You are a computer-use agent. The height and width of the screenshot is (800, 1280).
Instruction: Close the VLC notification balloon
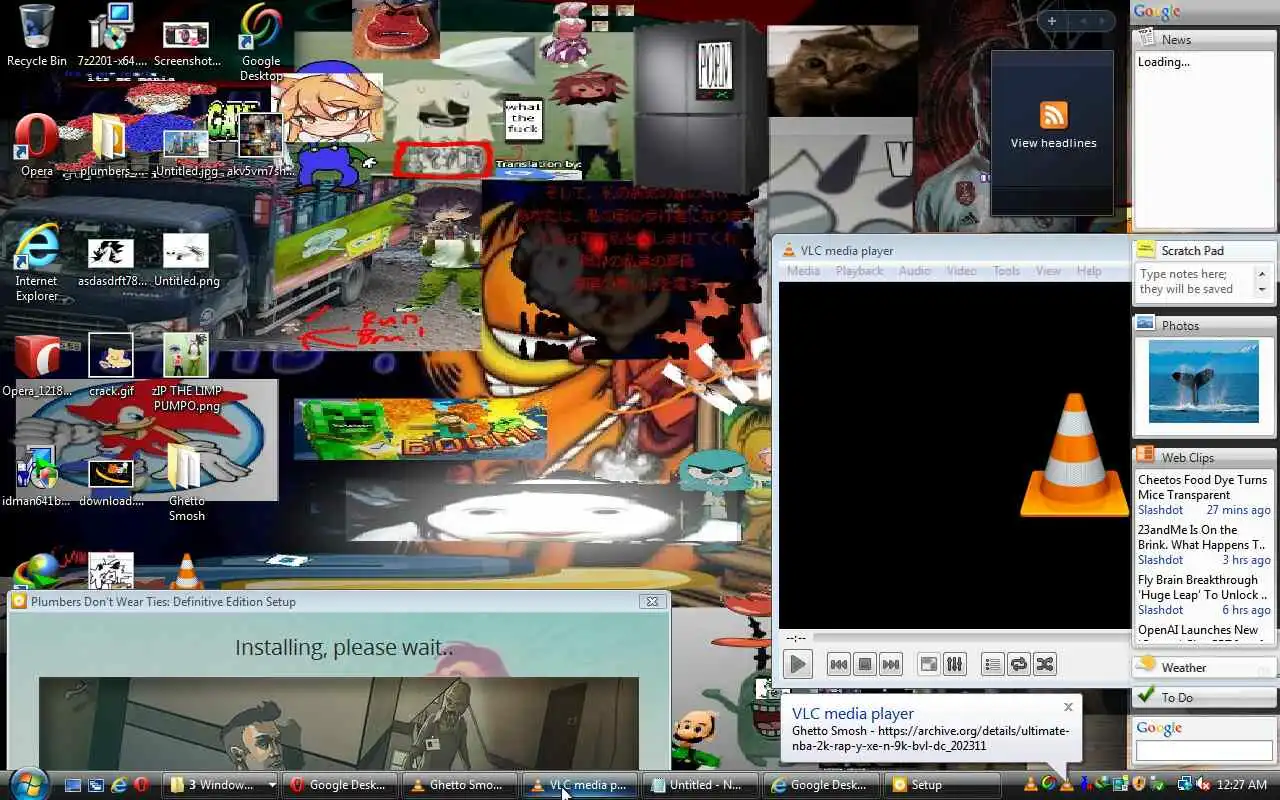tap(1068, 707)
